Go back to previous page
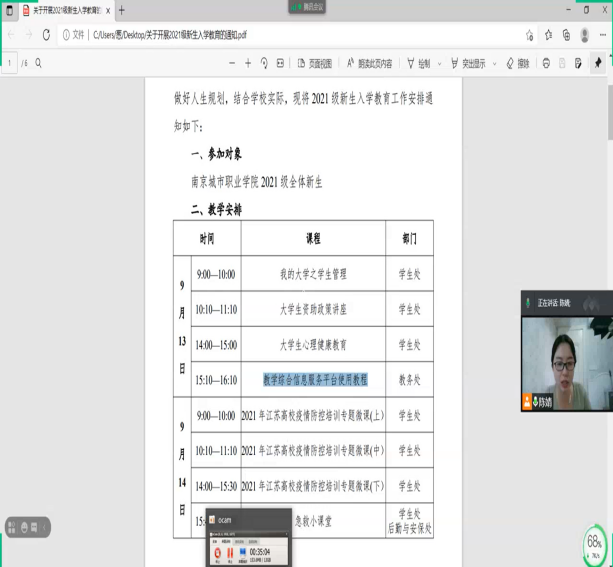613x567 pixels. click(x=11, y=35)
